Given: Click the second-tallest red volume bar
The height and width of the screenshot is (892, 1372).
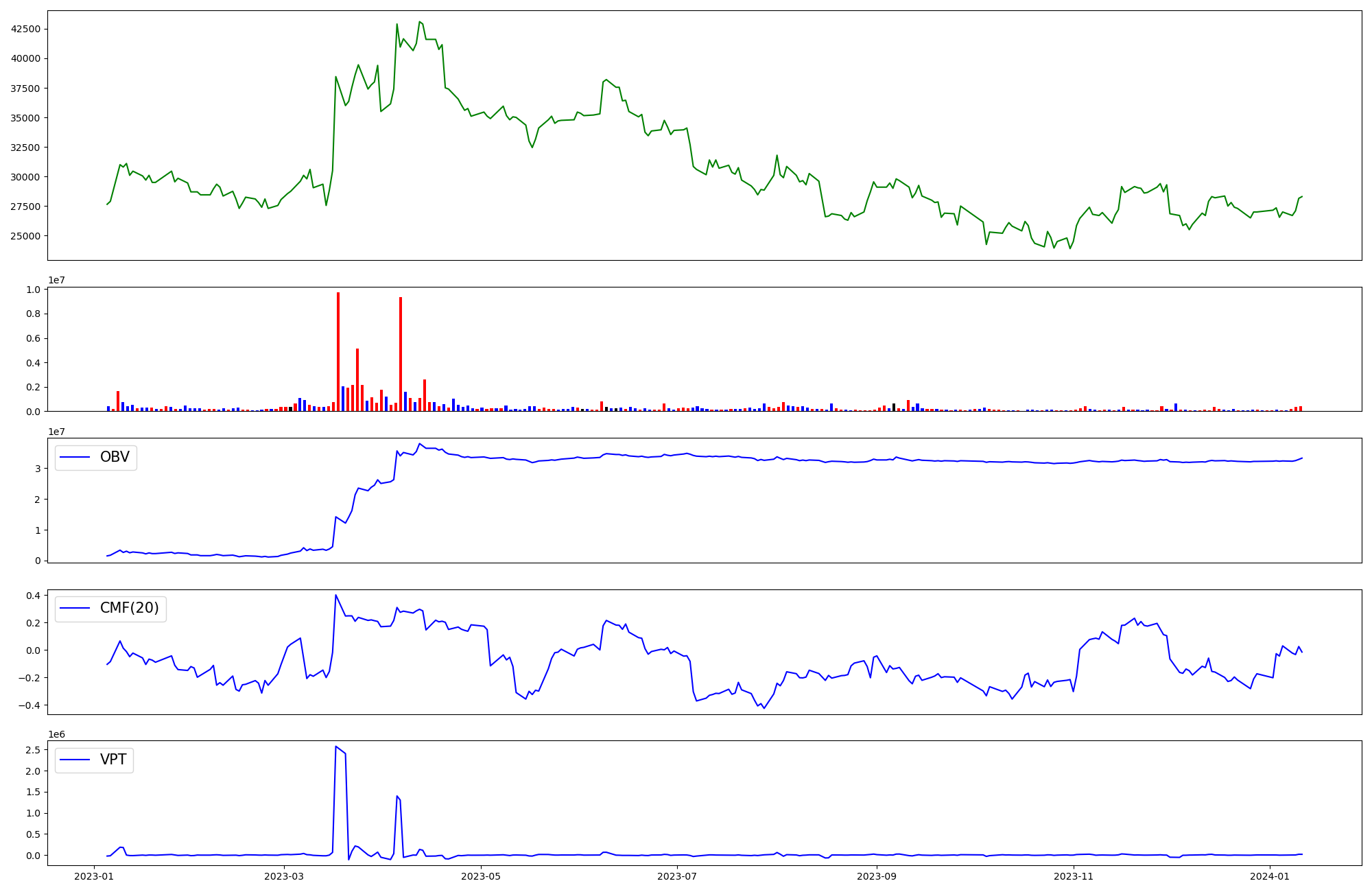Looking at the screenshot, I should [401, 355].
